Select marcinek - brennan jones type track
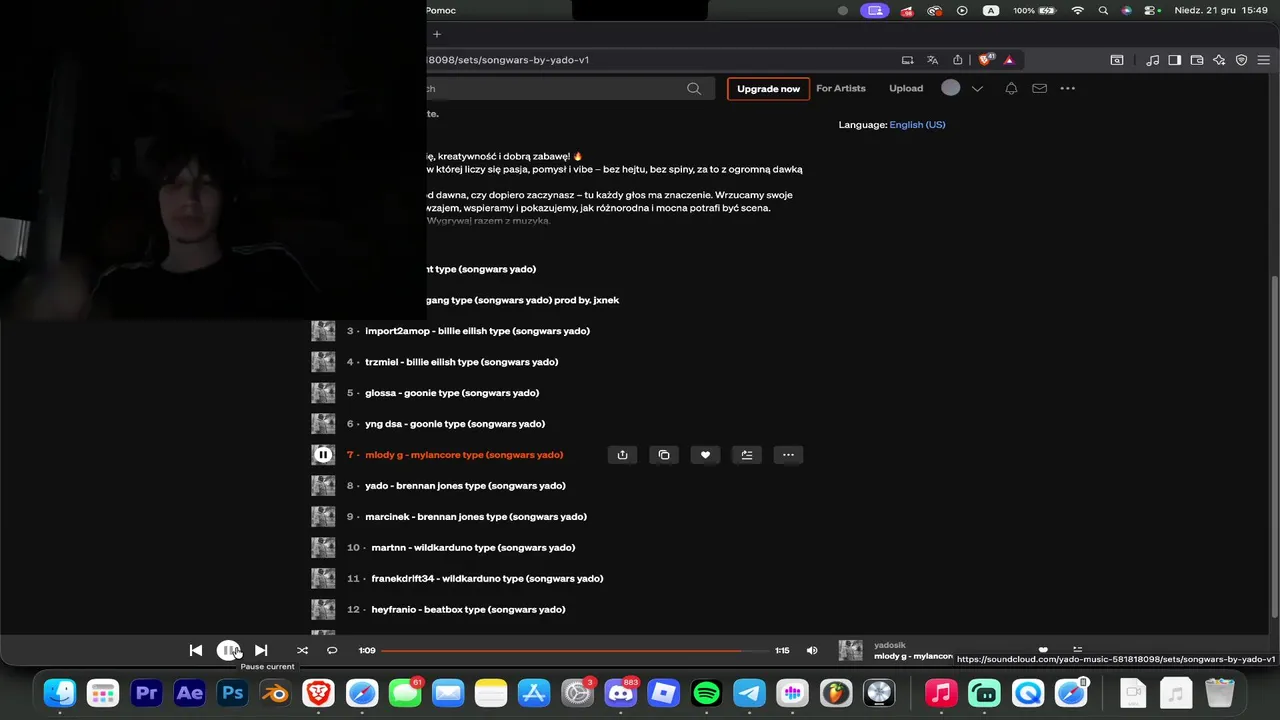The height and width of the screenshot is (720, 1280). point(476,517)
